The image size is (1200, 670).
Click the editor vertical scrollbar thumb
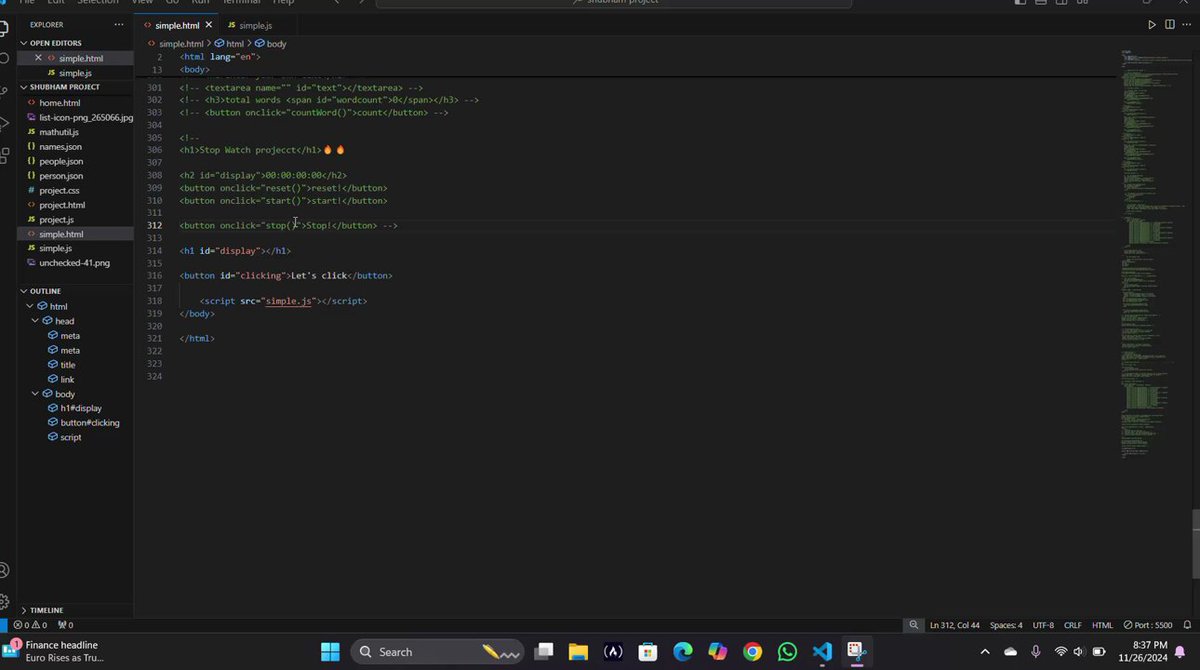1195,545
